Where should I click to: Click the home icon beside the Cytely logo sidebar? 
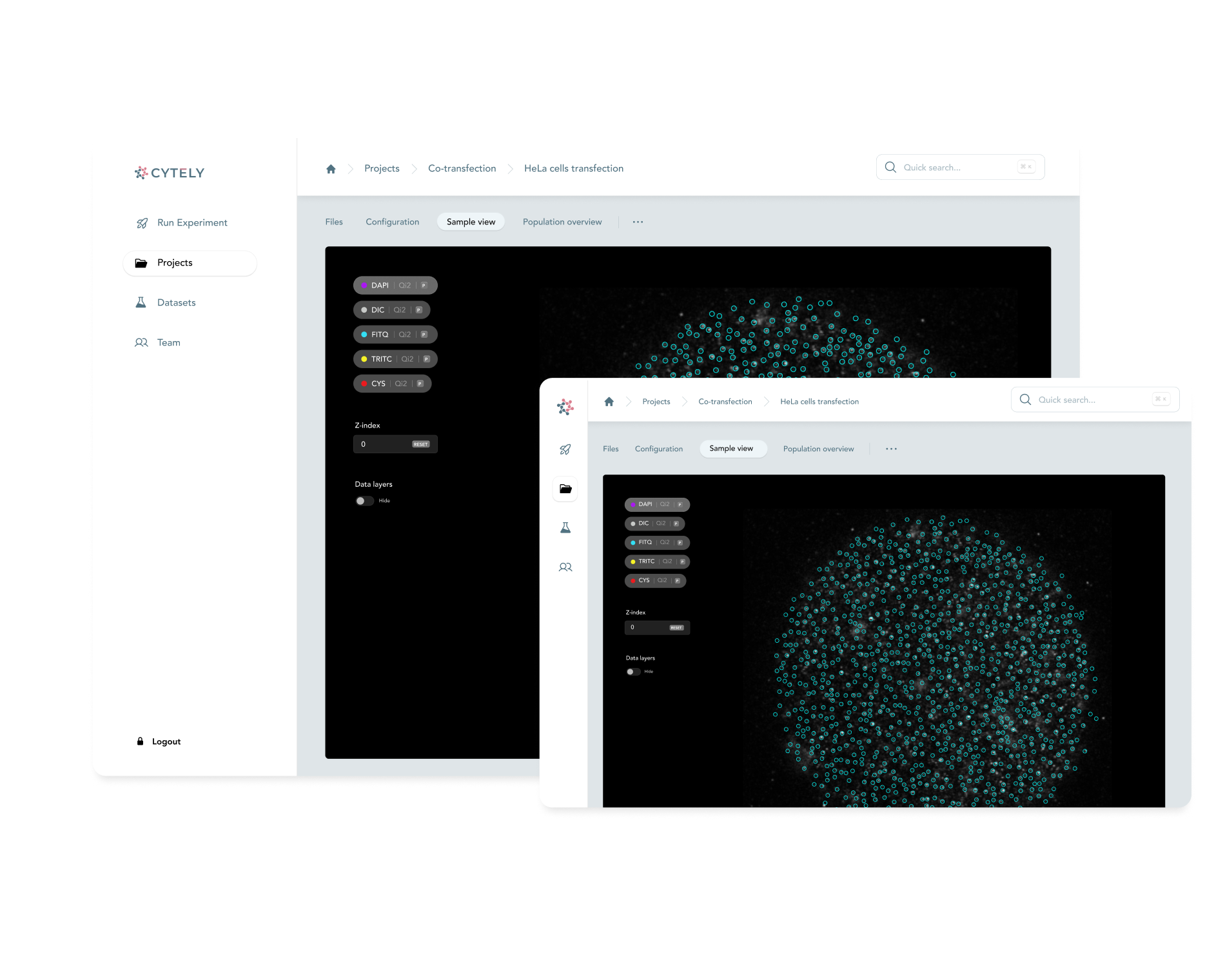pyautogui.click(x=331, y=169)
